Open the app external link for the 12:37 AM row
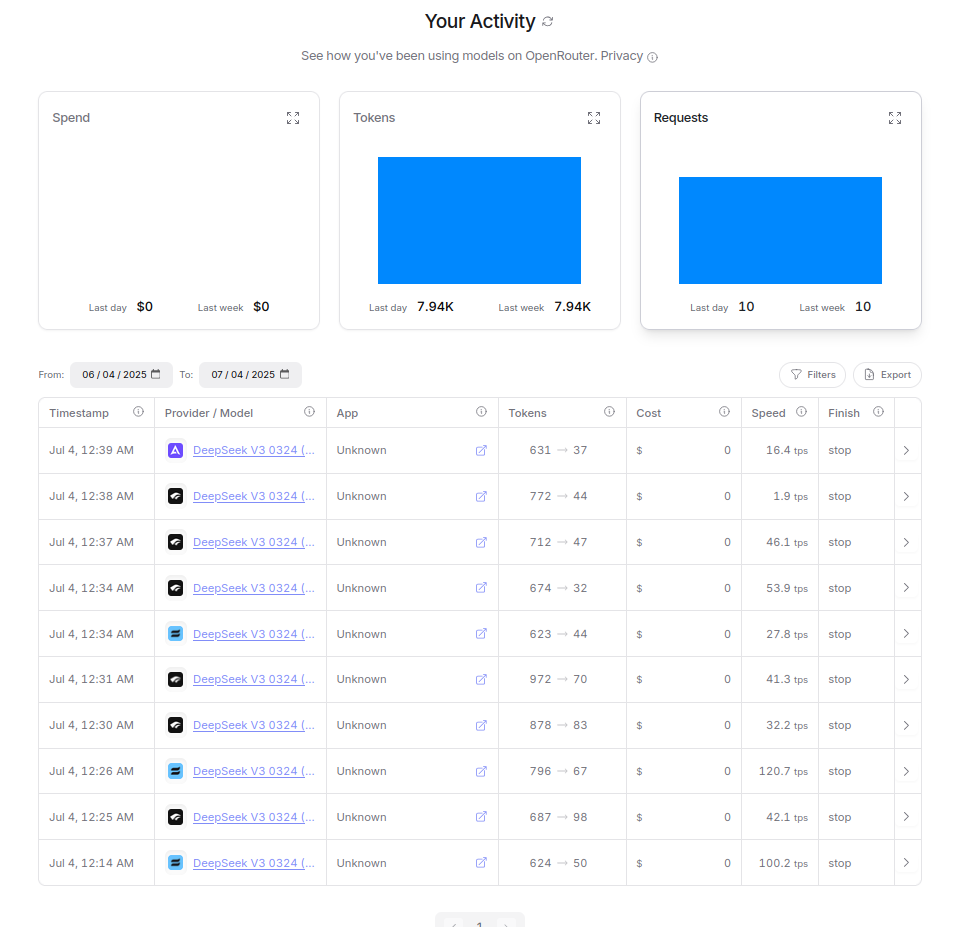Viewport: 956px width, 927px height. (x=481, y=542)
